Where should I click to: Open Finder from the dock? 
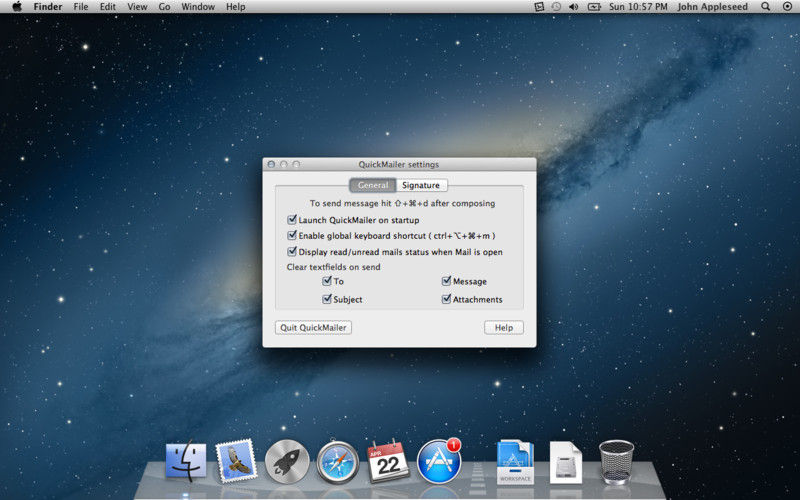pyautogui.click(x=186, y=462)
